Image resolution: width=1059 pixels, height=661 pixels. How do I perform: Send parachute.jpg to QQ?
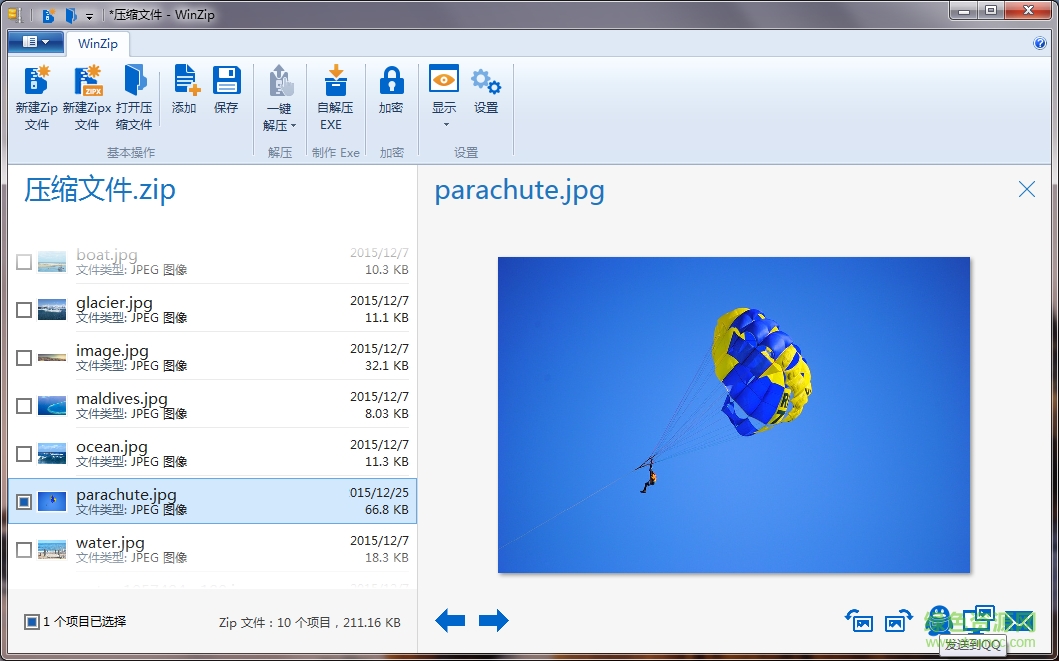[x=938, y=621]
